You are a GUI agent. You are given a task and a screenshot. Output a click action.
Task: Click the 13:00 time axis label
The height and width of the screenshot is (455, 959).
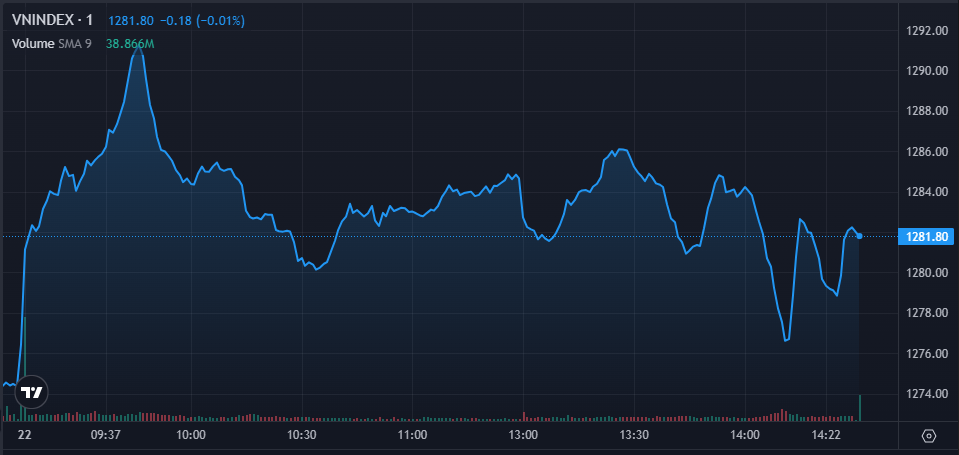click(x=524, y=435)
